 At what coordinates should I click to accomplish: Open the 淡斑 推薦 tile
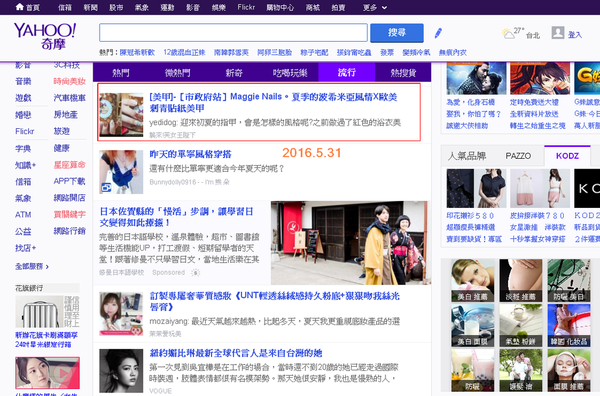tap(521, 280)
